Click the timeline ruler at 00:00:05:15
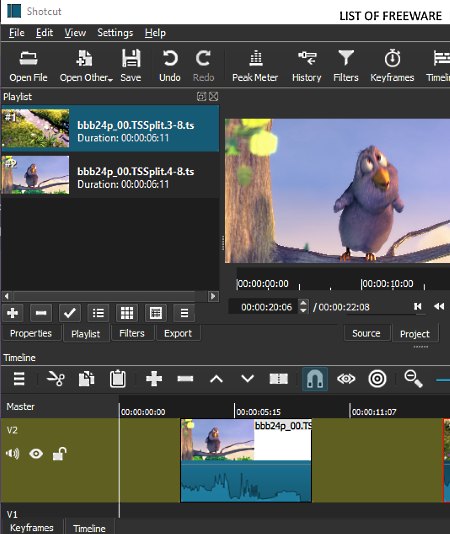Viewport: 450px width, 534px height. click(258, 412)
